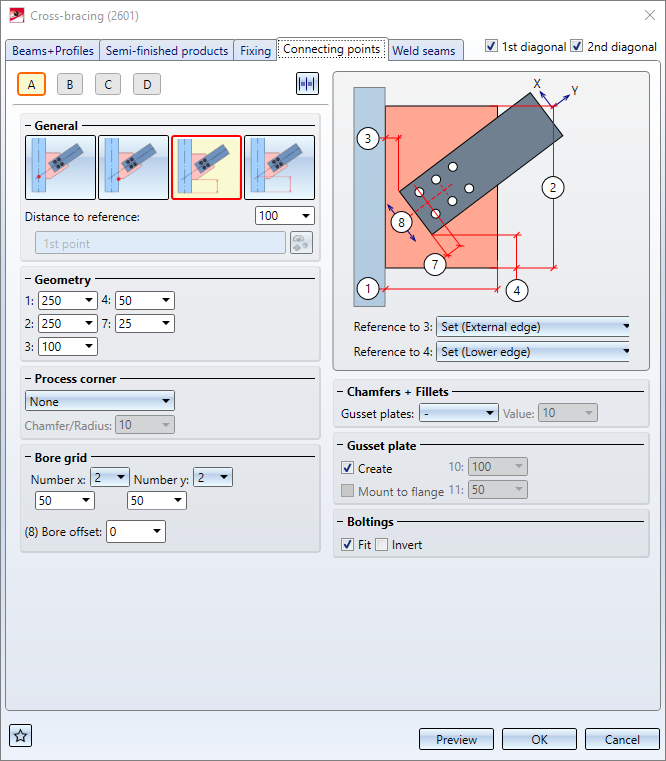Click dimension marker 2 in the diagram
The image size is (666, 761).
[x=552, y=187]
